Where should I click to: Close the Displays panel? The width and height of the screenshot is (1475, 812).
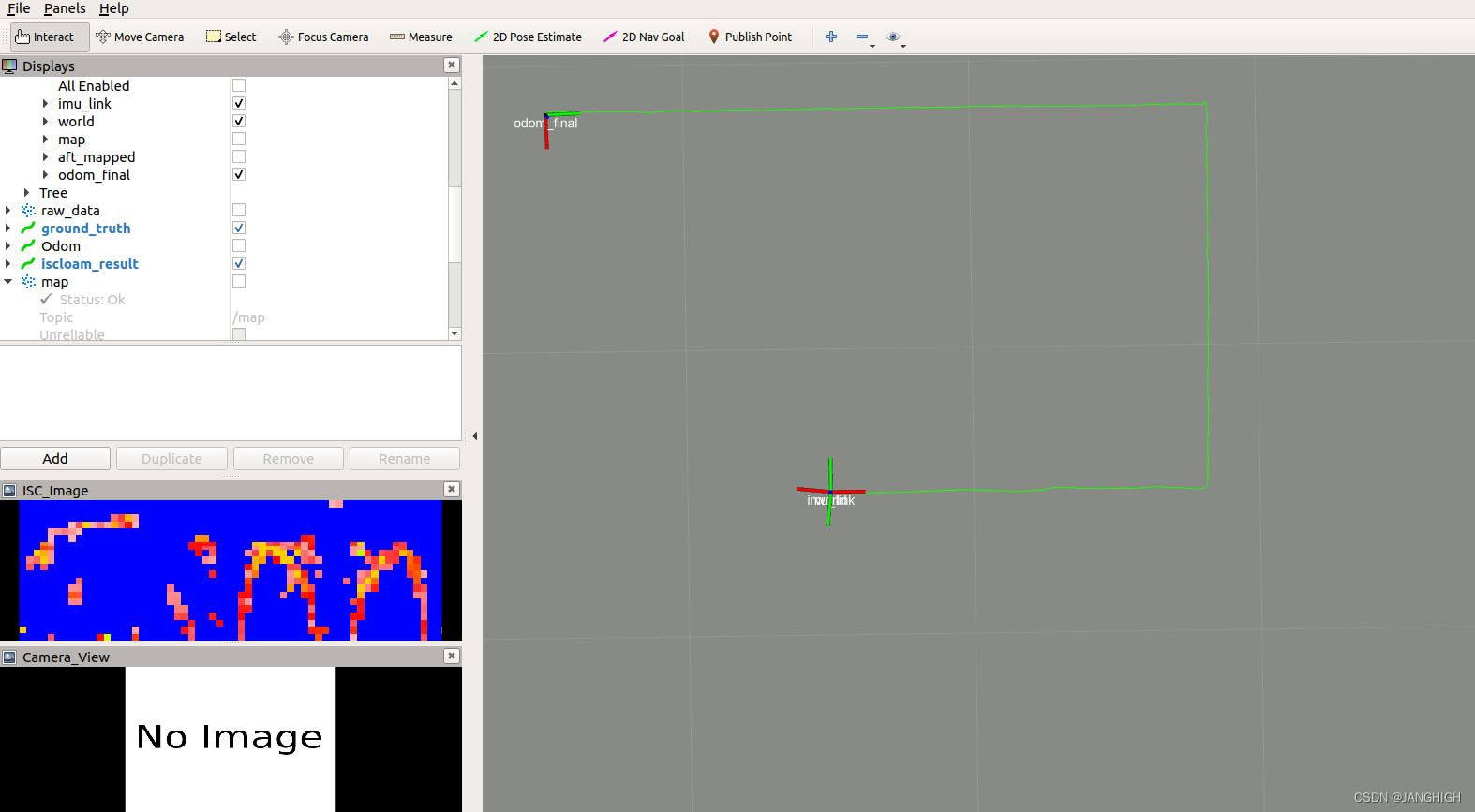click(452, 65)
